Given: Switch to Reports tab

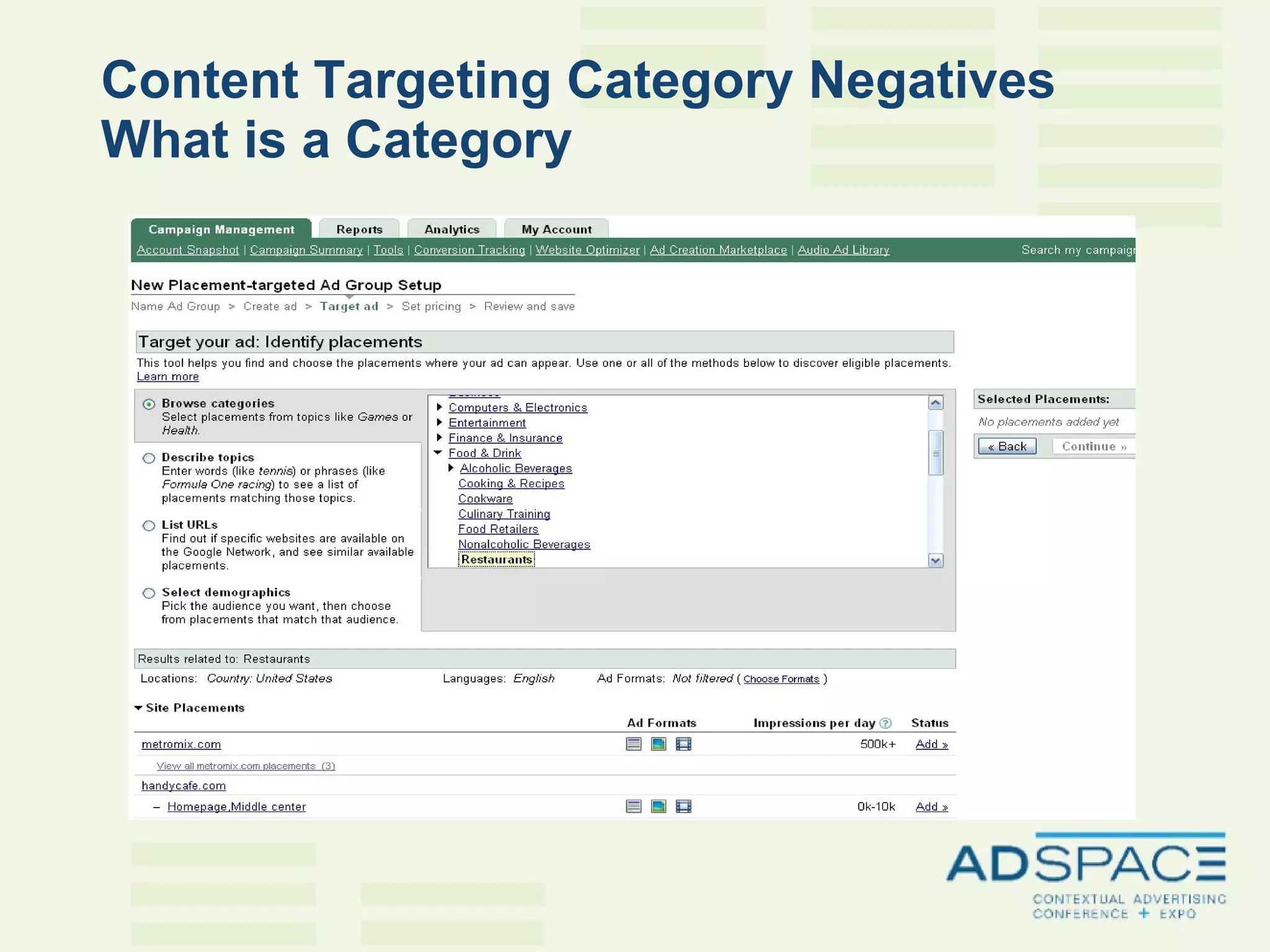Looking at the screenshot, I should 359,229.
